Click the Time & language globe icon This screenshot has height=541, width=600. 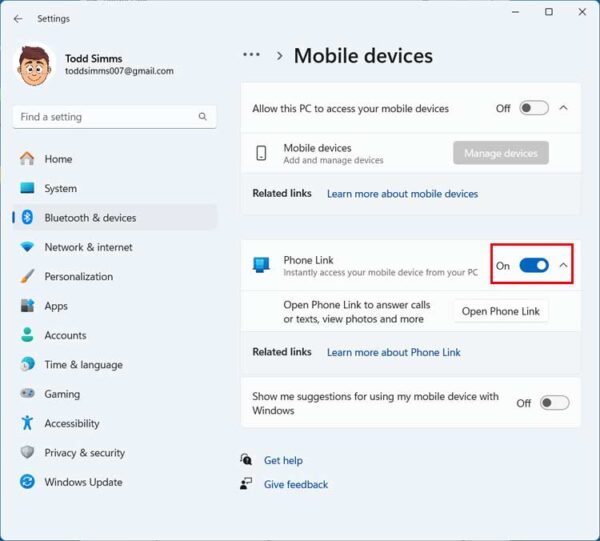[27, 364]
